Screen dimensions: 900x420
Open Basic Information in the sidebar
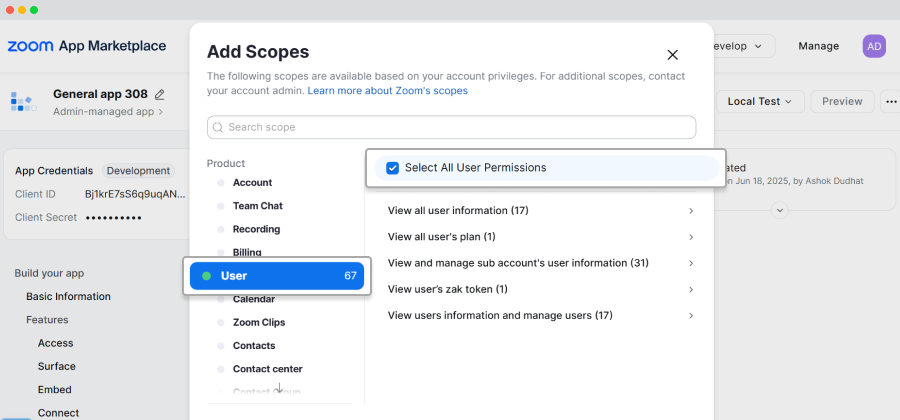tap(68, 297)
